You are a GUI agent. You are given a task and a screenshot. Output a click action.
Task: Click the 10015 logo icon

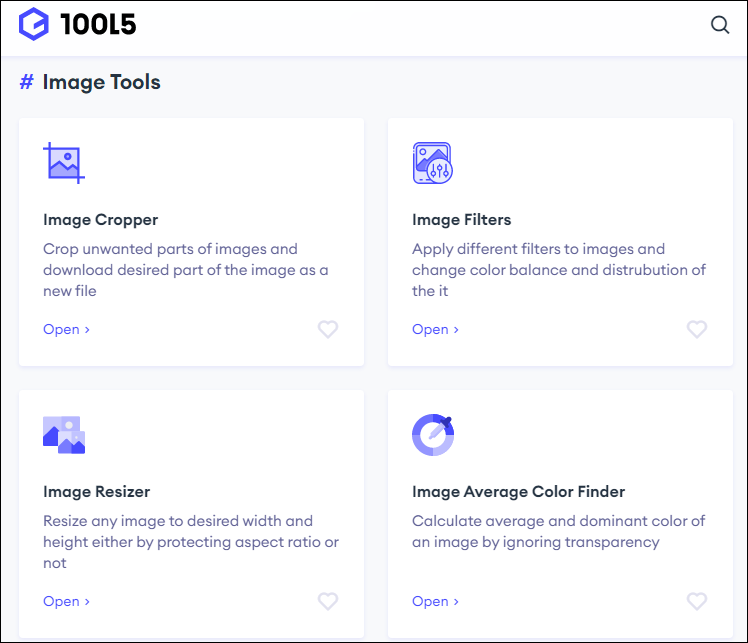click(34, 25)
